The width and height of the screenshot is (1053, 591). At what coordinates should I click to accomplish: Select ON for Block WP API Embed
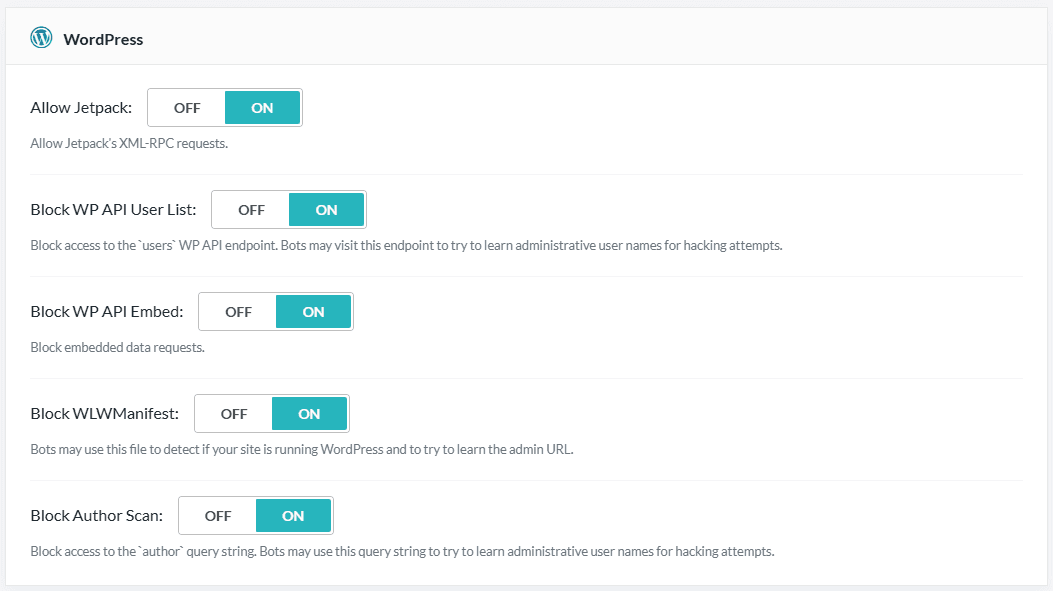313,312
